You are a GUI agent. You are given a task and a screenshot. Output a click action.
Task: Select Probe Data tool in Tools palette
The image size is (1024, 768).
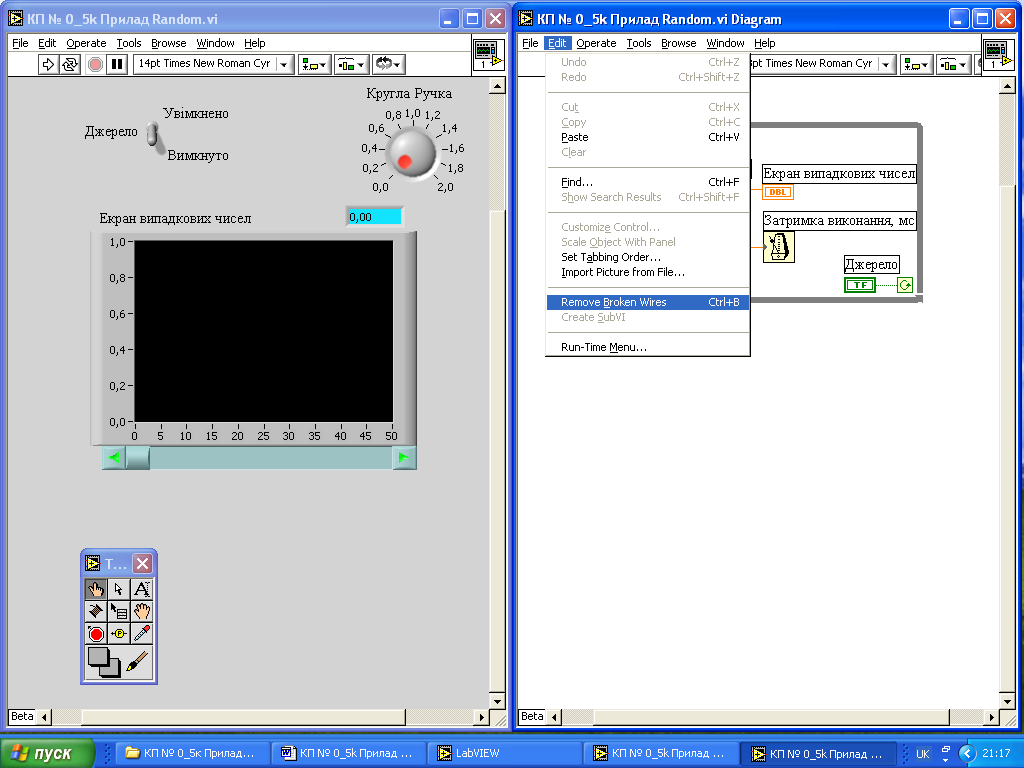(x=118, y=633)
